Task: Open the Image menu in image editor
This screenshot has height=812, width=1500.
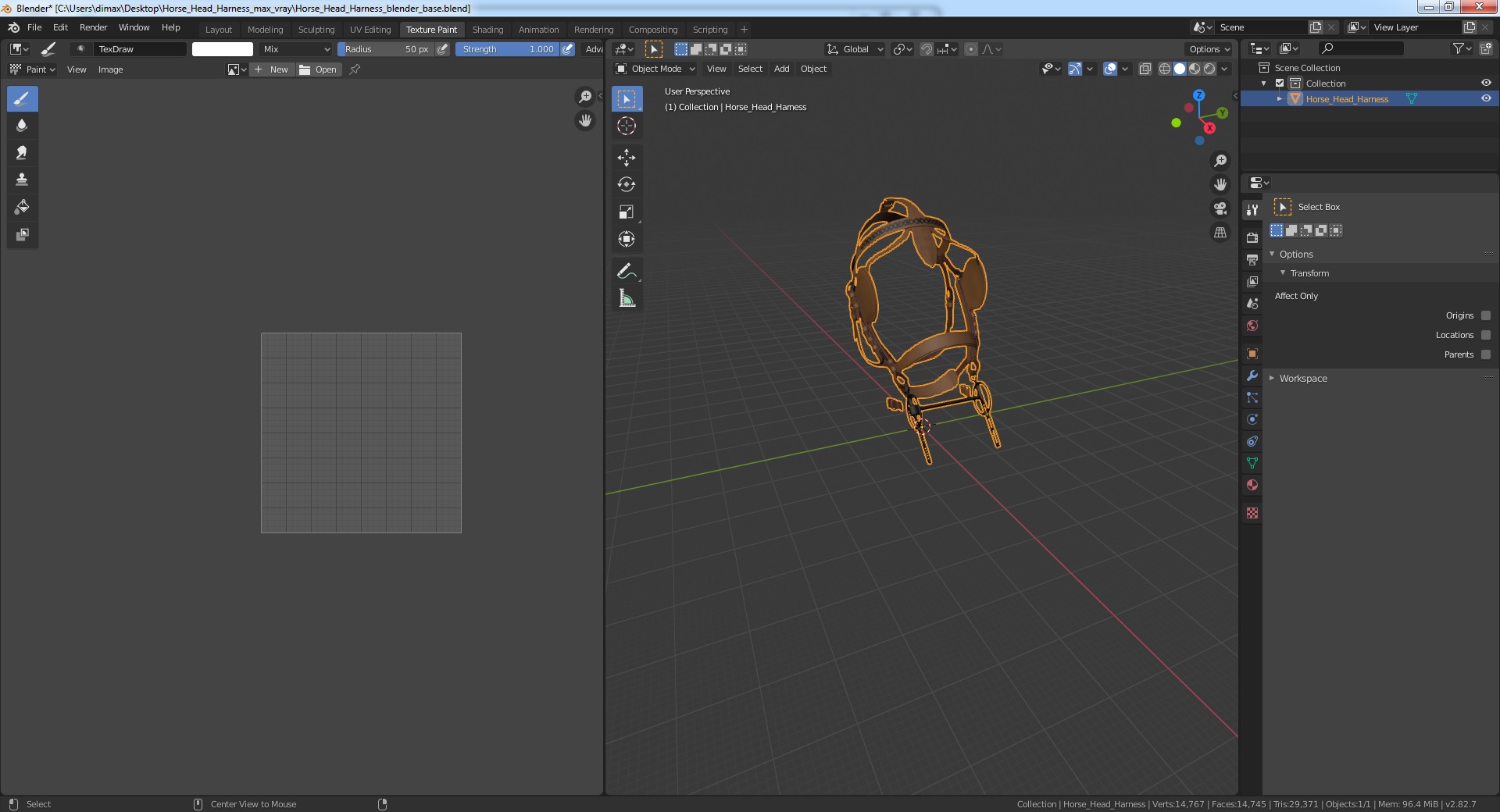Action: [110, 69]
